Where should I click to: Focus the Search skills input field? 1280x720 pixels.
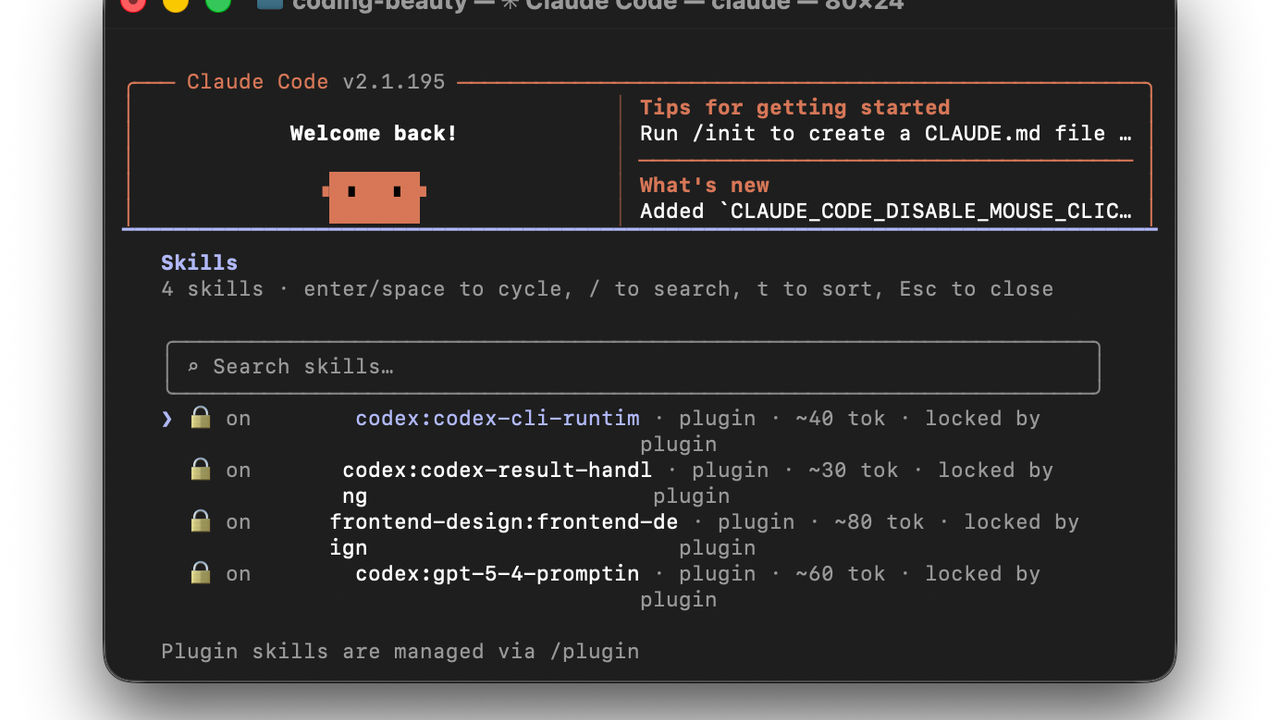[x=633, y=367]
